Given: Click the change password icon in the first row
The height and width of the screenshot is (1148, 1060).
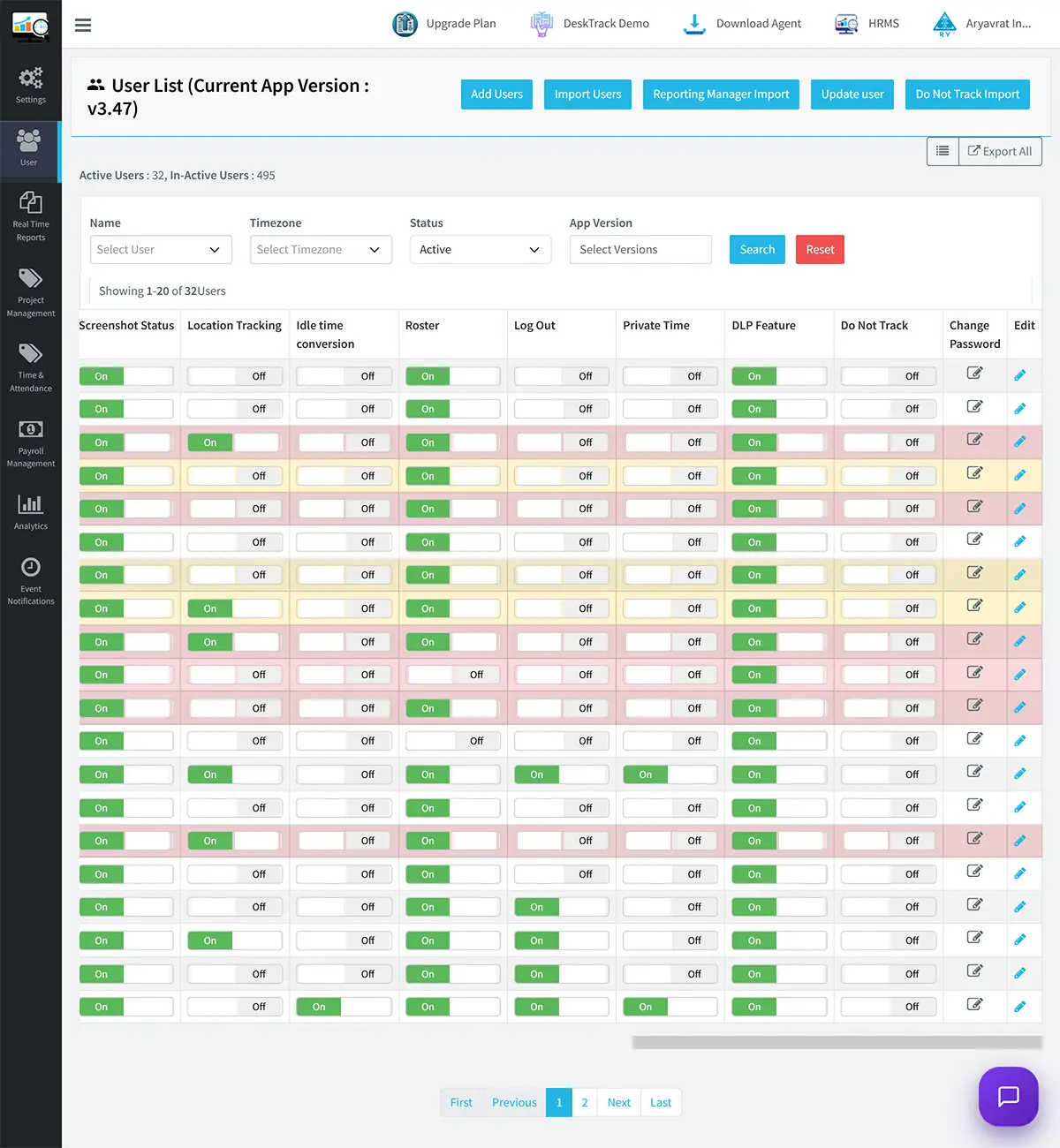Looking at the screenshot, I should tap(975, 373).
